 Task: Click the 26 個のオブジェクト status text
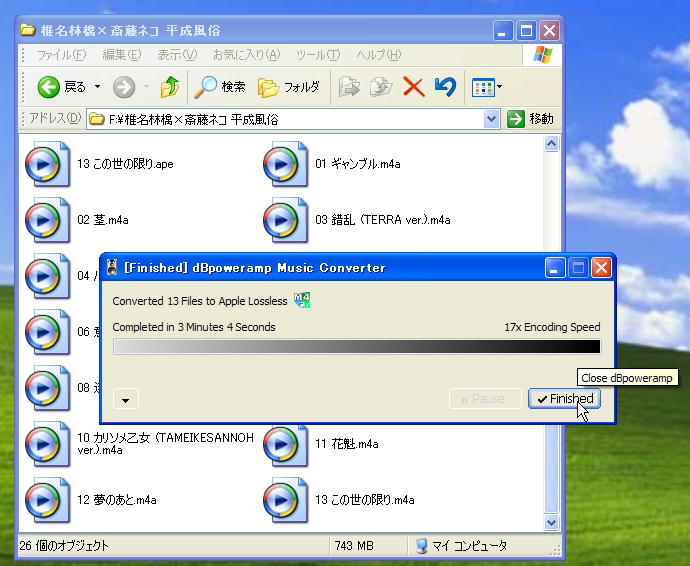(x=64, y=546)
